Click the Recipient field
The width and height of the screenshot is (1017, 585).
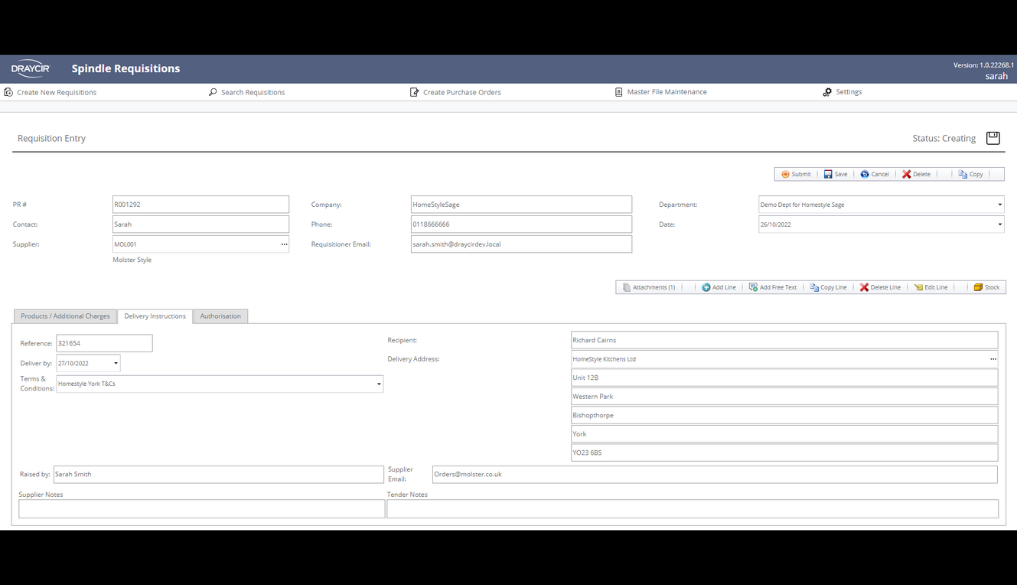pos(784,340)
